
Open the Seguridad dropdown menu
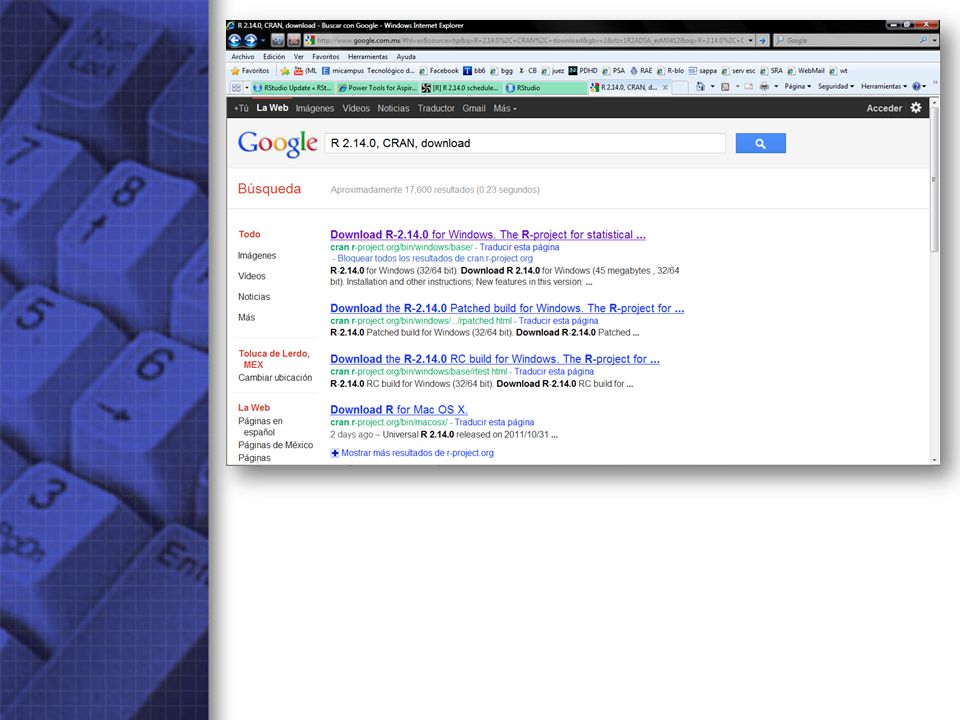point(836,86)
